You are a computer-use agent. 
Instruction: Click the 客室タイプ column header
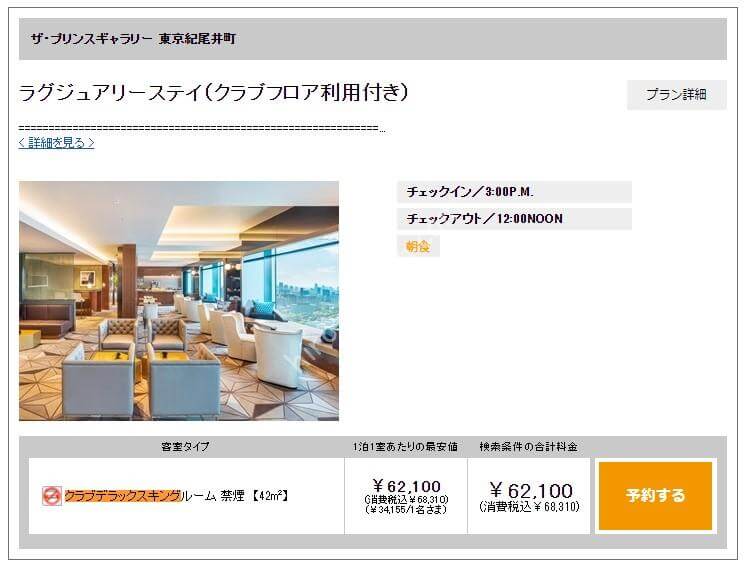(185, 447)
